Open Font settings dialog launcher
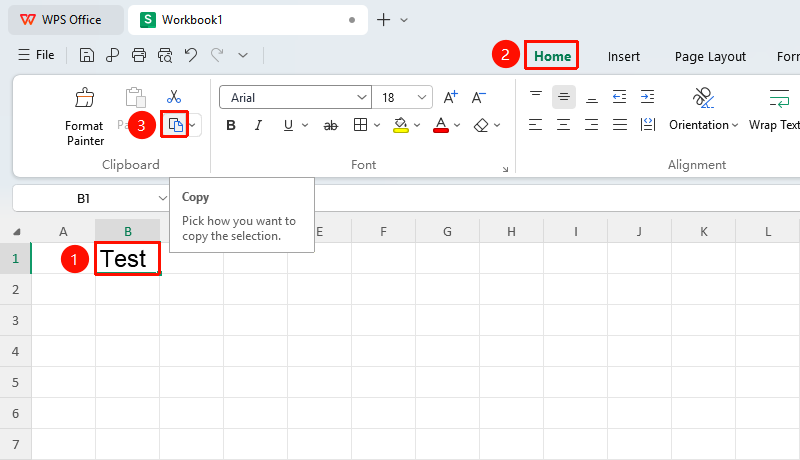800x460 pixels. [505, 169]
